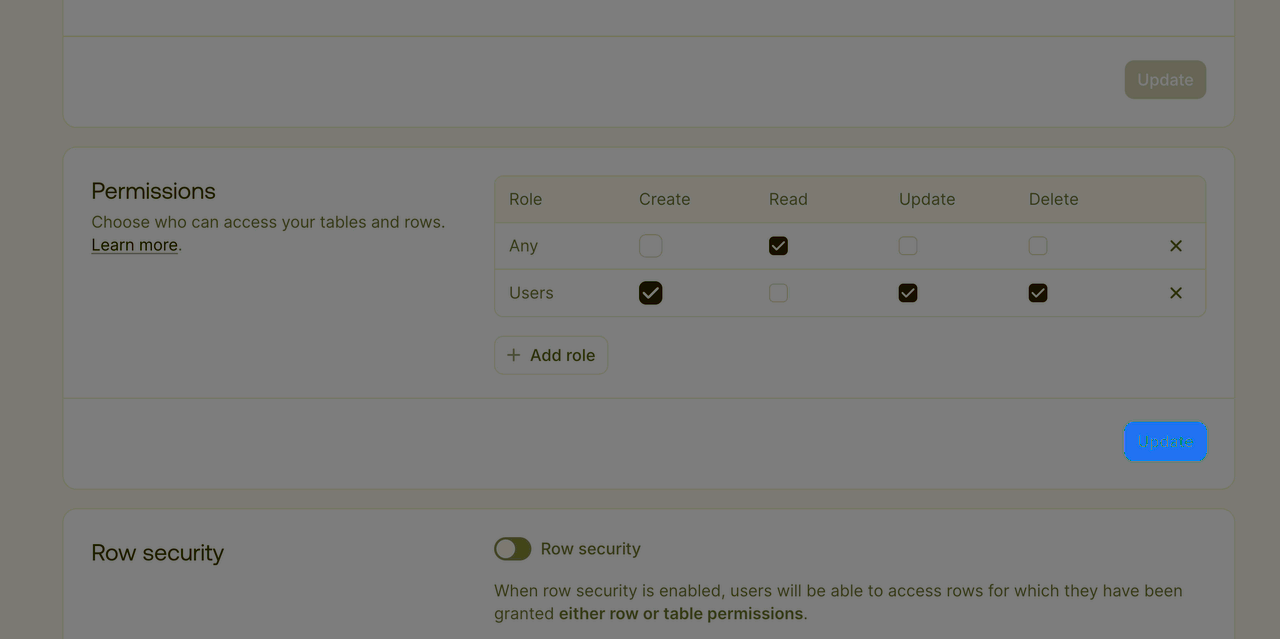Uncheck Read permission for the Any role

click(x=778, y=245)
